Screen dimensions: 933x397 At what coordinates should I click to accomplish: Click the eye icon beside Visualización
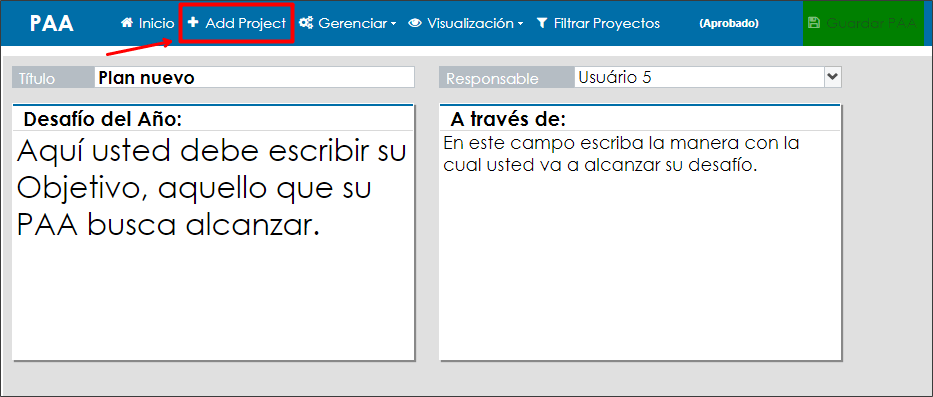coord(415,23)
